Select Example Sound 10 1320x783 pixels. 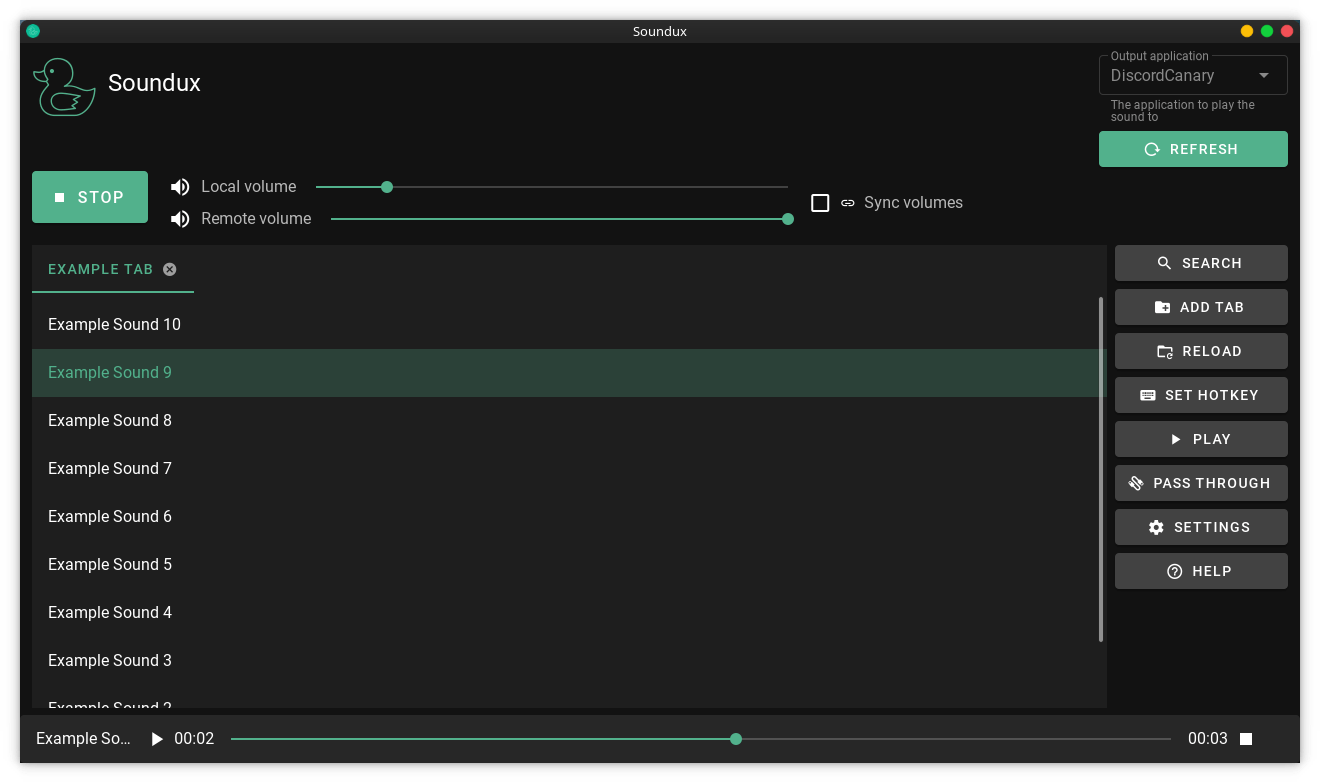(569, 325)
